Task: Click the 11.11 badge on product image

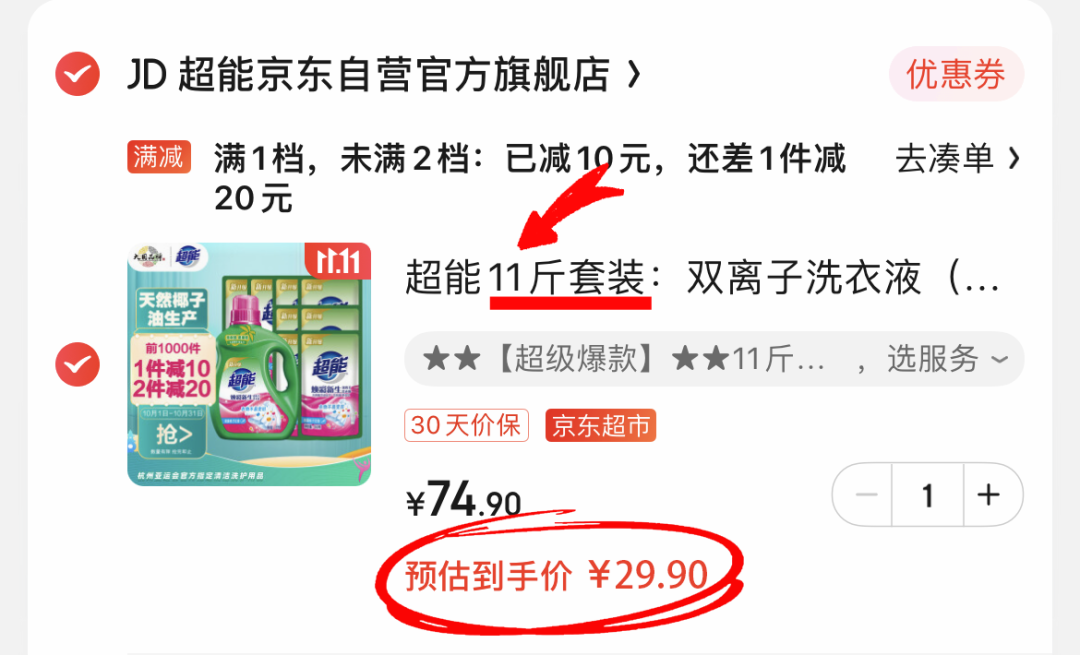Action: [338, 260]
